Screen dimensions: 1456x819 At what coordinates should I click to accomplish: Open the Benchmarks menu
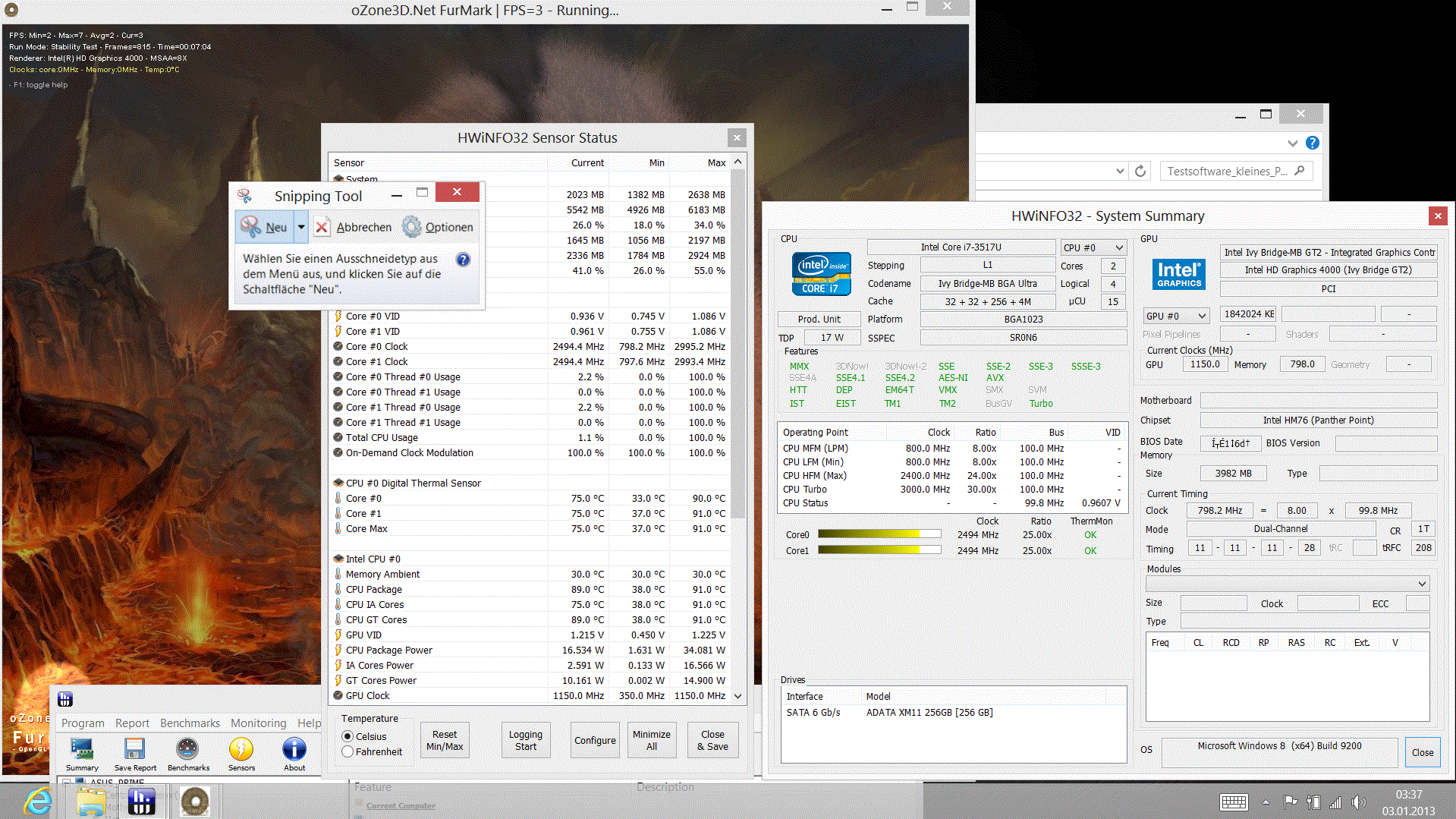coord(190,723)
